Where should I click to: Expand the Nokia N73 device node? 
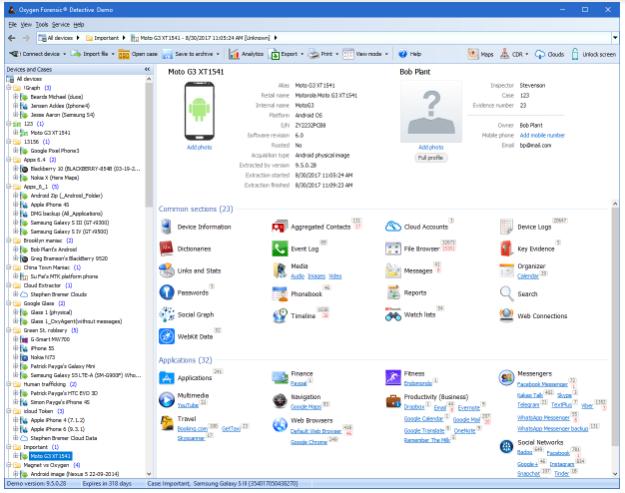16,357
